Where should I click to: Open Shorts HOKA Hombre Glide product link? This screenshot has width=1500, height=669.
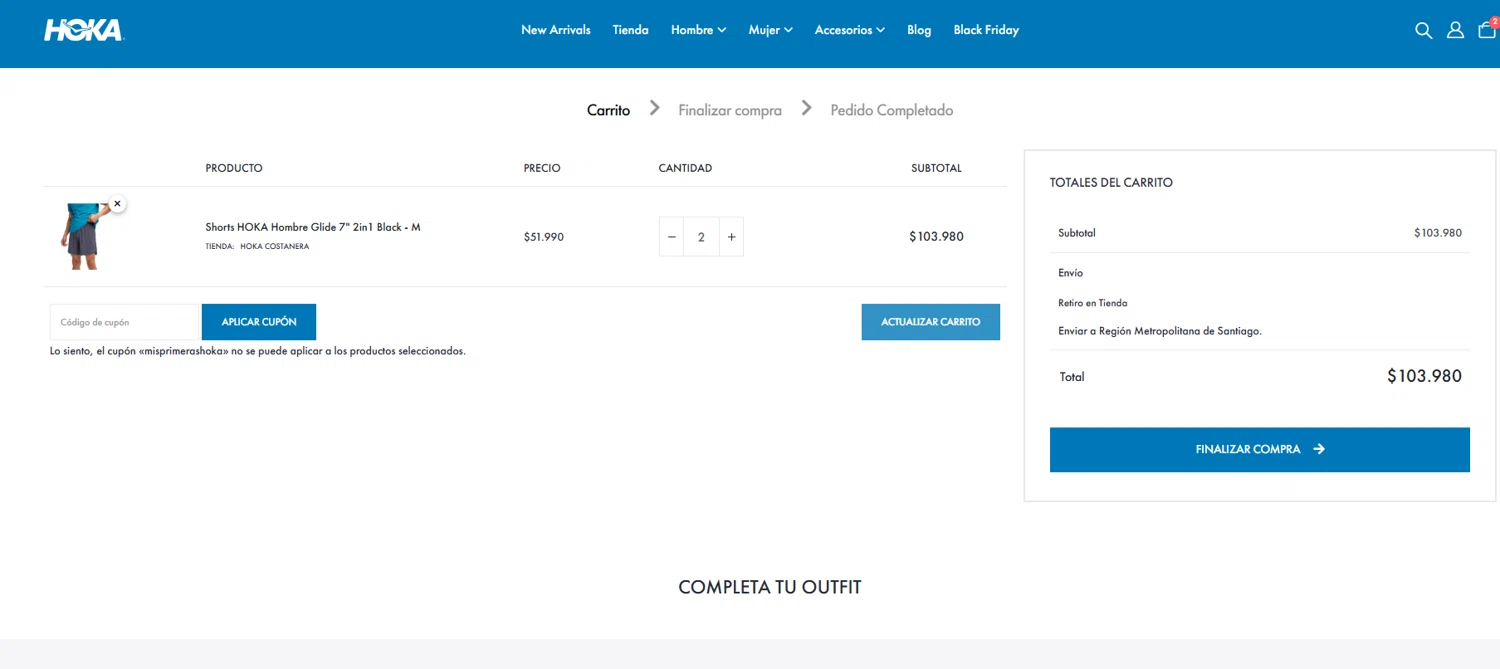[x=313, y=227]
